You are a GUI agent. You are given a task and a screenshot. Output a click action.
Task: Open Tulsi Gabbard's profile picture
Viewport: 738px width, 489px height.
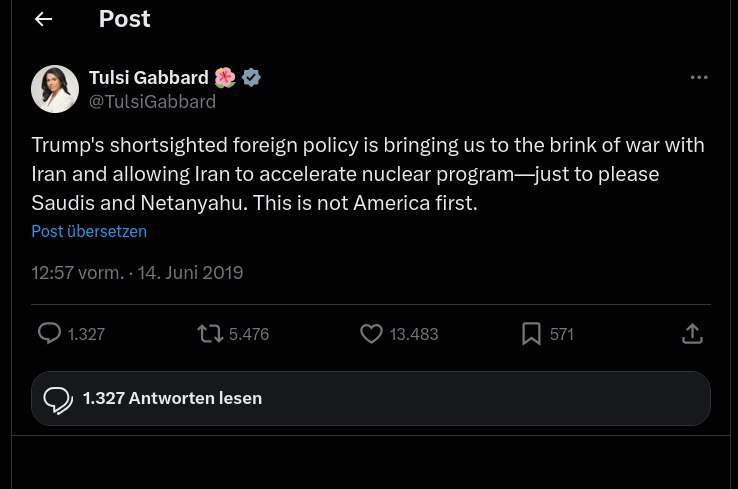click(x=55, y=89)
